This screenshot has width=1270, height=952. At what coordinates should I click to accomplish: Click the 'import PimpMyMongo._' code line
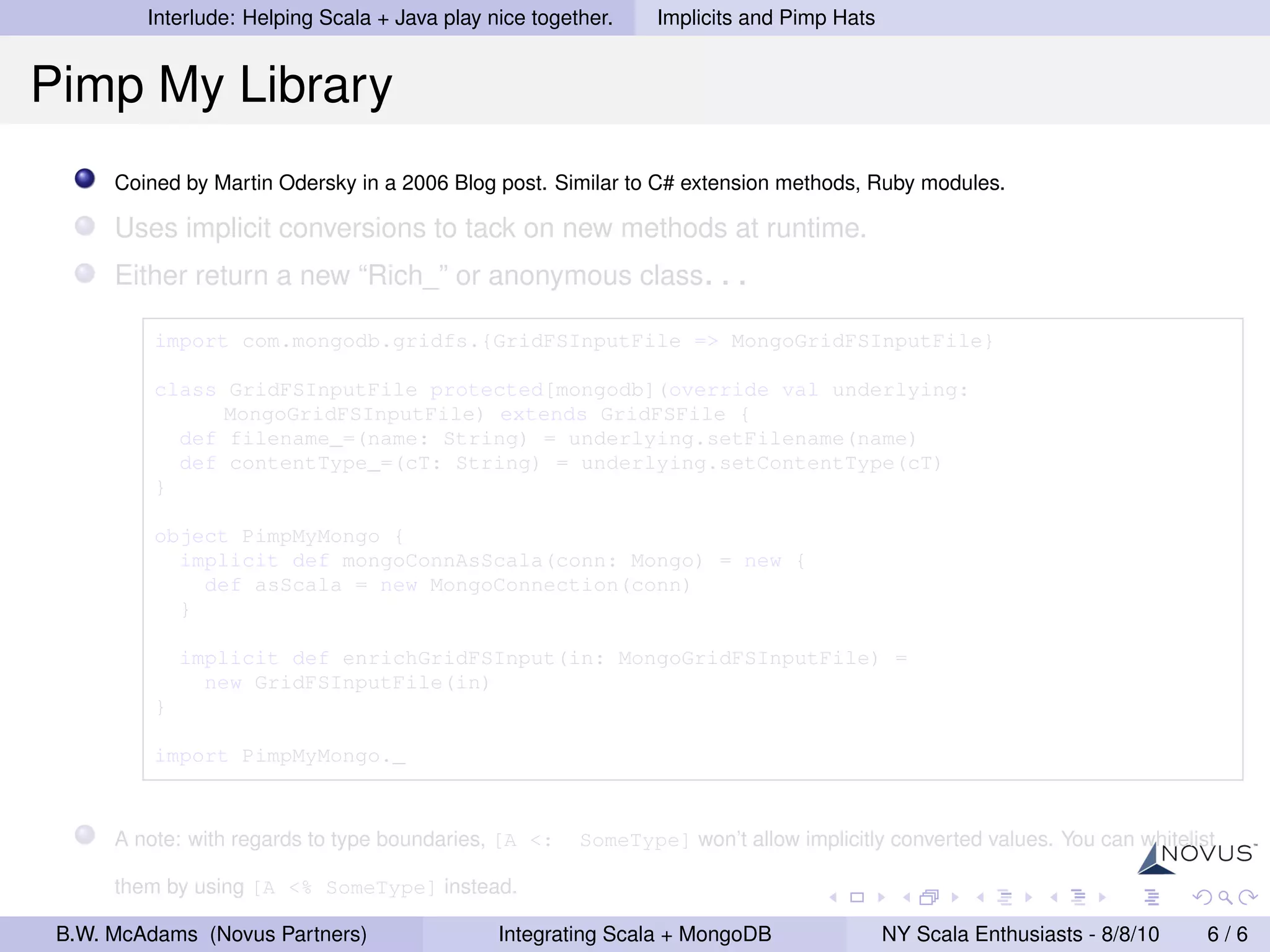click(x=280, y=756)
